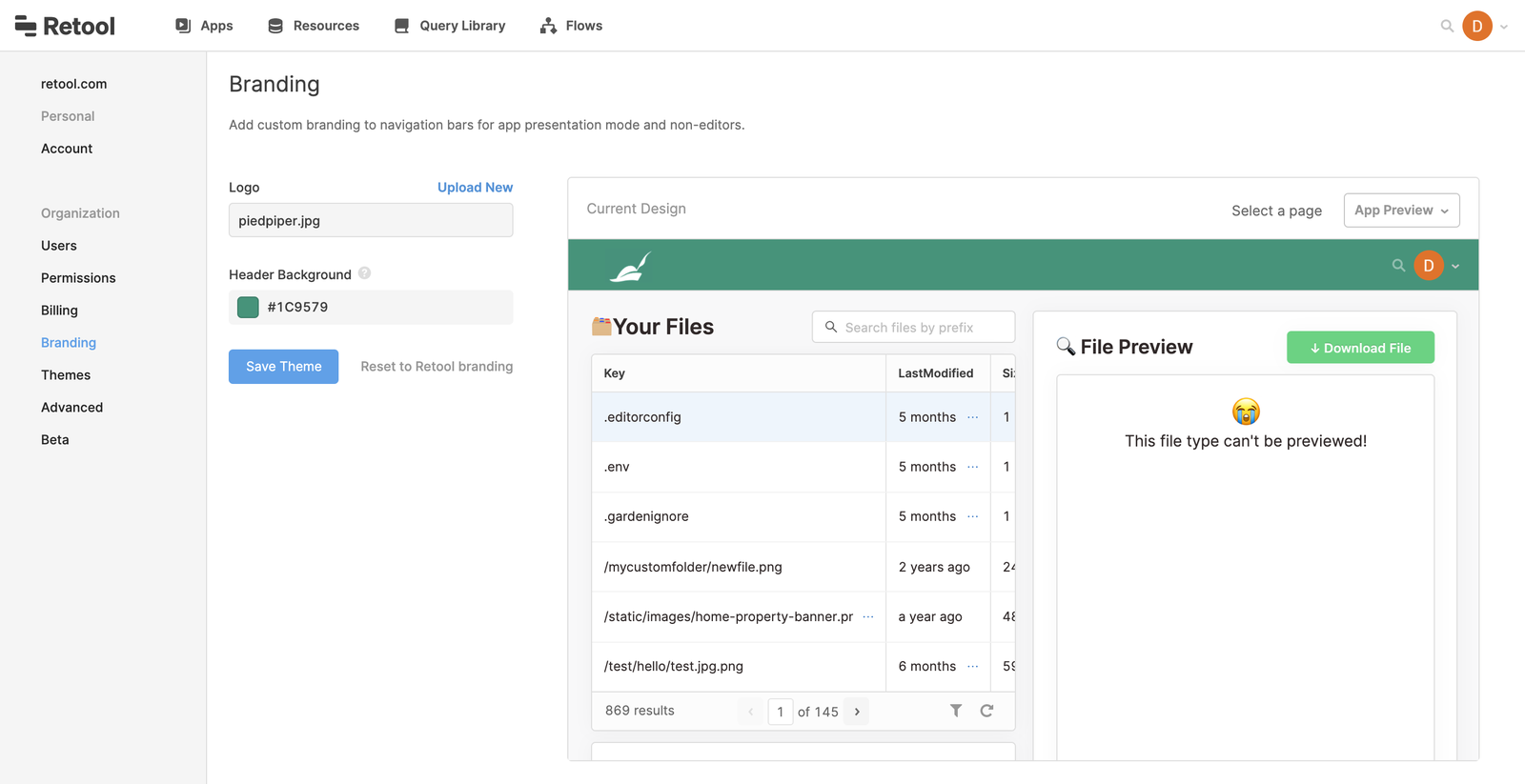Expand the preview header user chevron
The height and width of the screenshot is (784, 1525).
pyautogui.click(x=1455, y=267)
